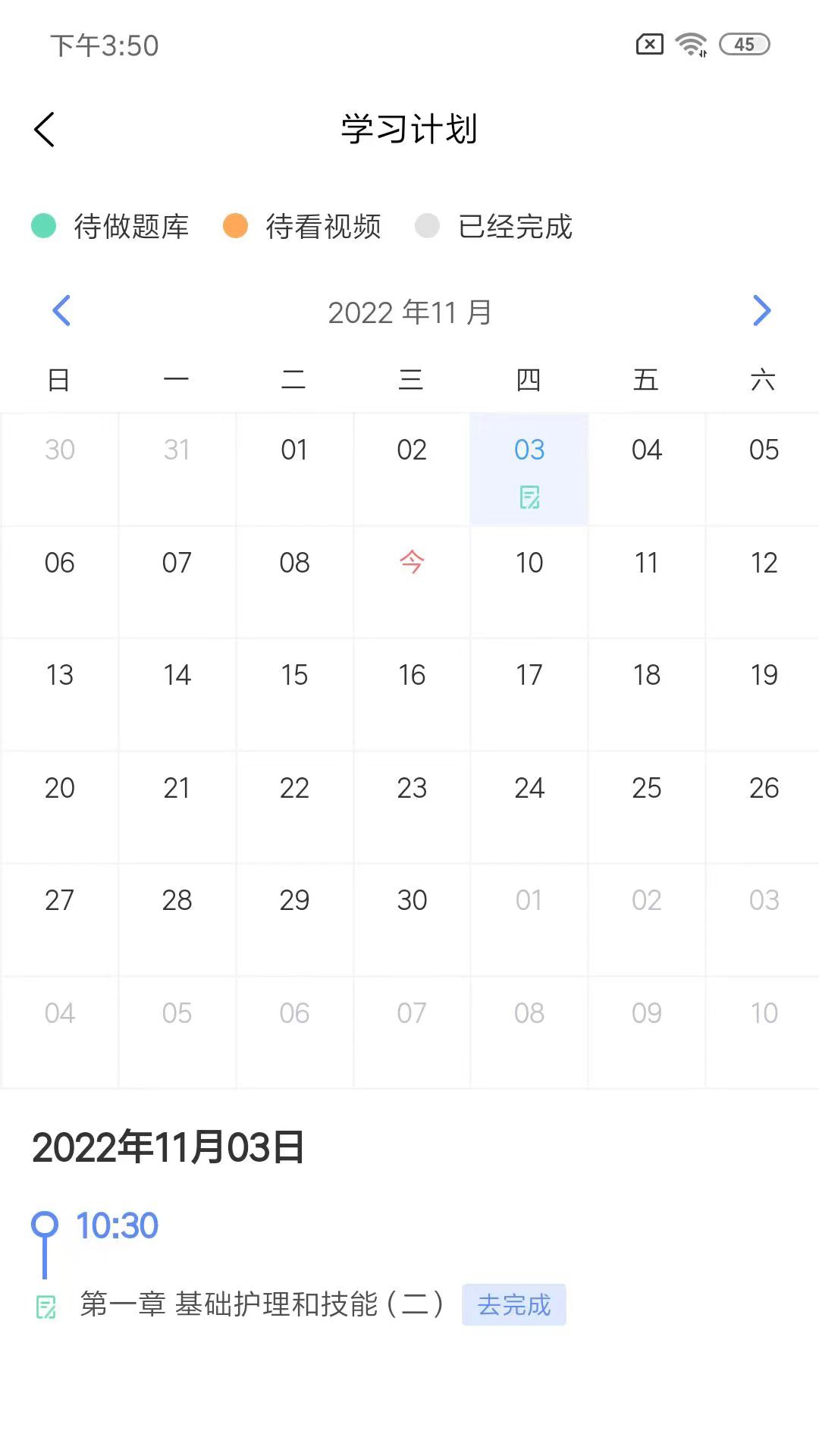Go to previous month
Screen dimensions: 819x1456
pyautogui.click(x=61, y=311)
